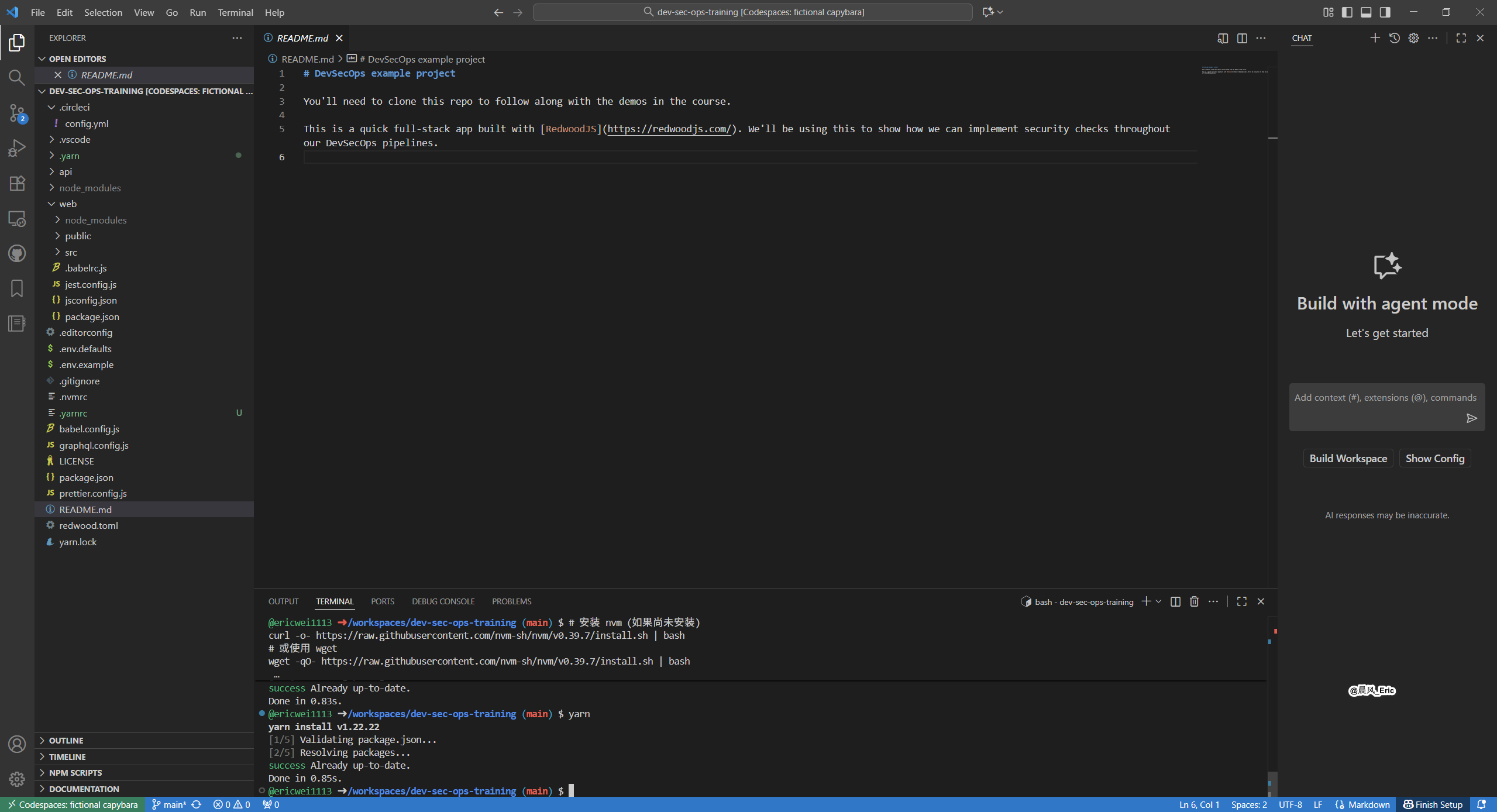
Task: Open Source Control view with badge
Action: click(x=16, y=113)
